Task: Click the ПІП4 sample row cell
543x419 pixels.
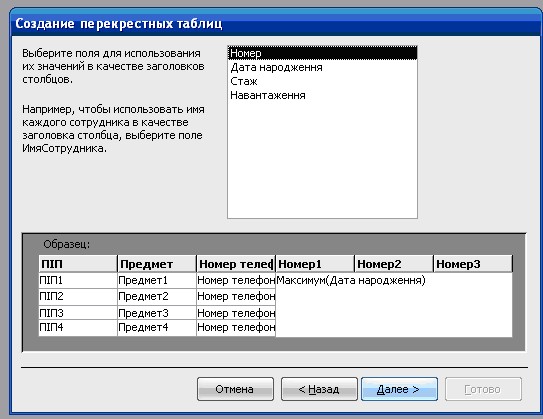Action: coord(78,328)
